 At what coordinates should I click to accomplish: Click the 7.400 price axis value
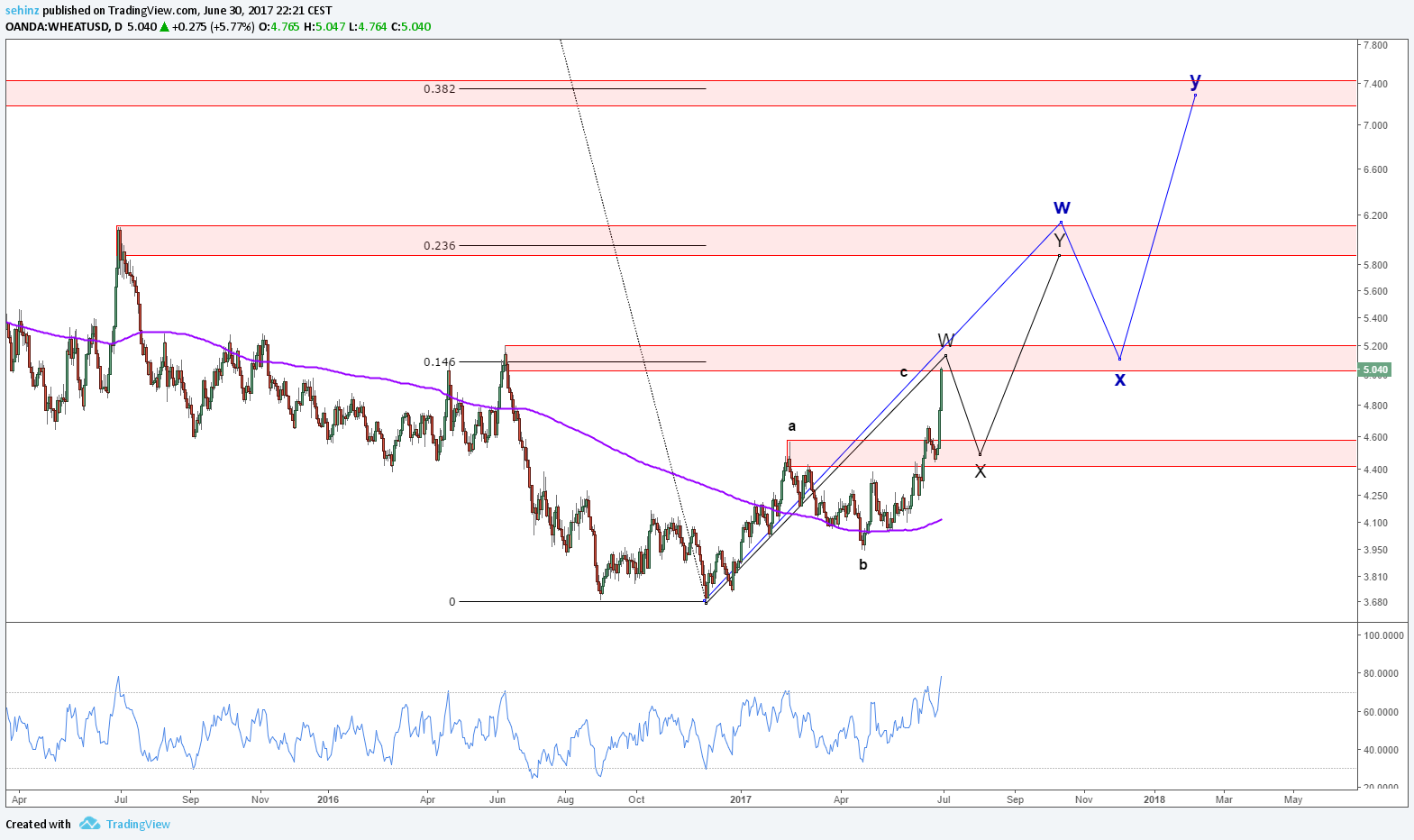point(1375,84)
